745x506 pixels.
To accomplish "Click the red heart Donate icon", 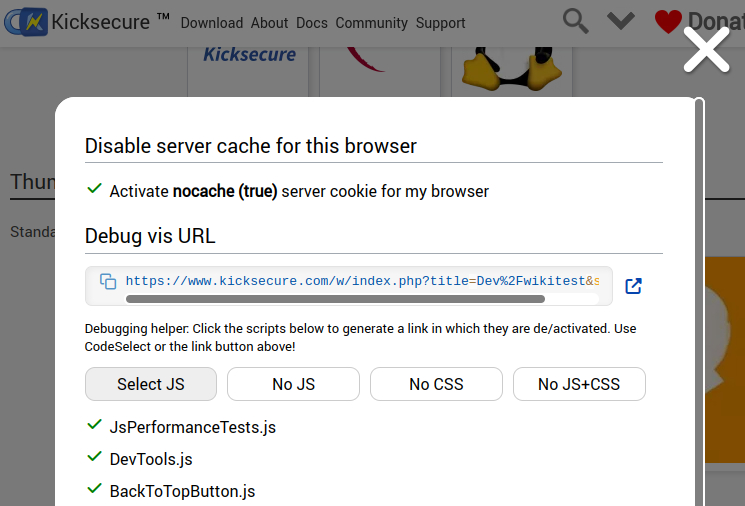I will pyautogui.click(x=668, y=22).
